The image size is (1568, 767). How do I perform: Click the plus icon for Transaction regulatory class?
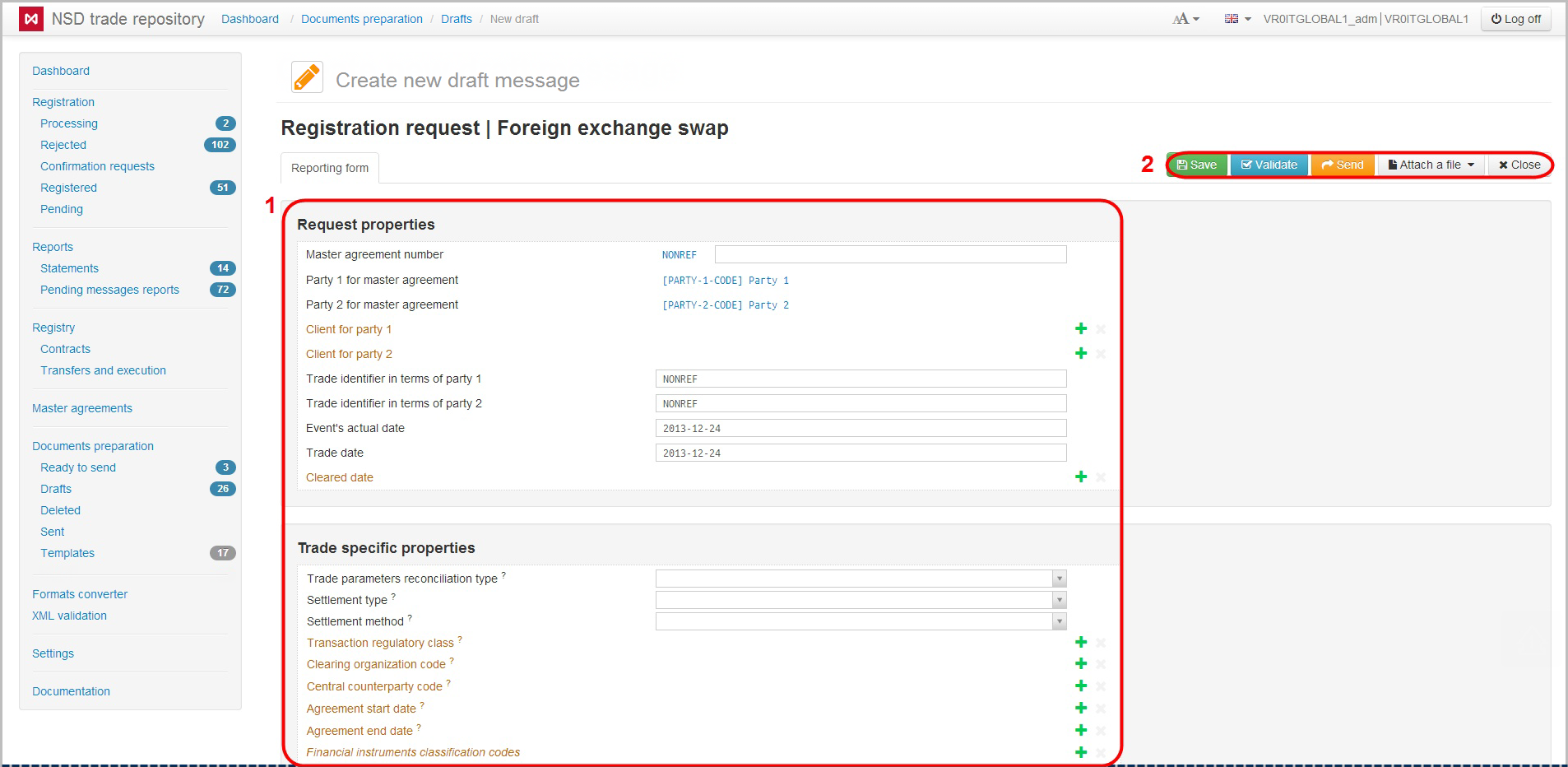click(x=1081, y=643)
